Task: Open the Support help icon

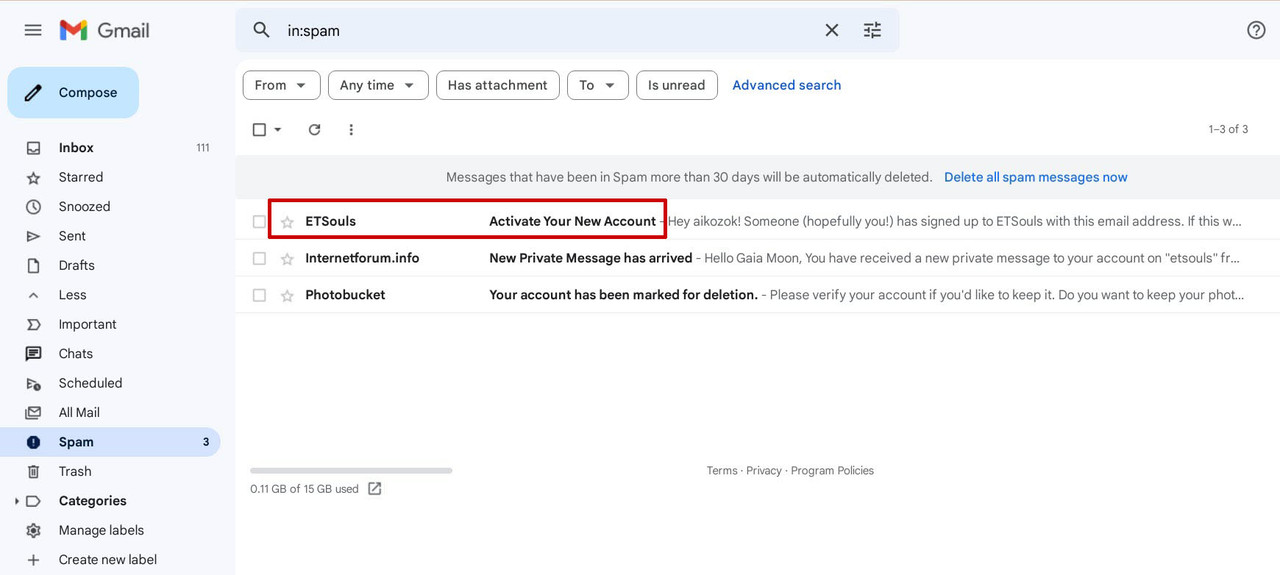Action: click(x=1257, y=30)
